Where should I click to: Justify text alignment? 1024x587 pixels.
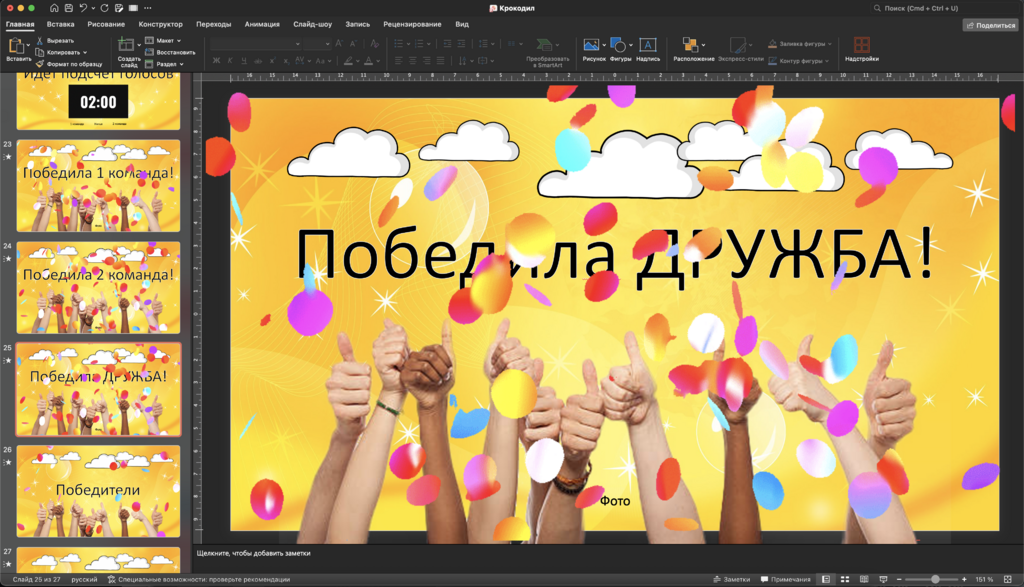(x=440, y=61)
